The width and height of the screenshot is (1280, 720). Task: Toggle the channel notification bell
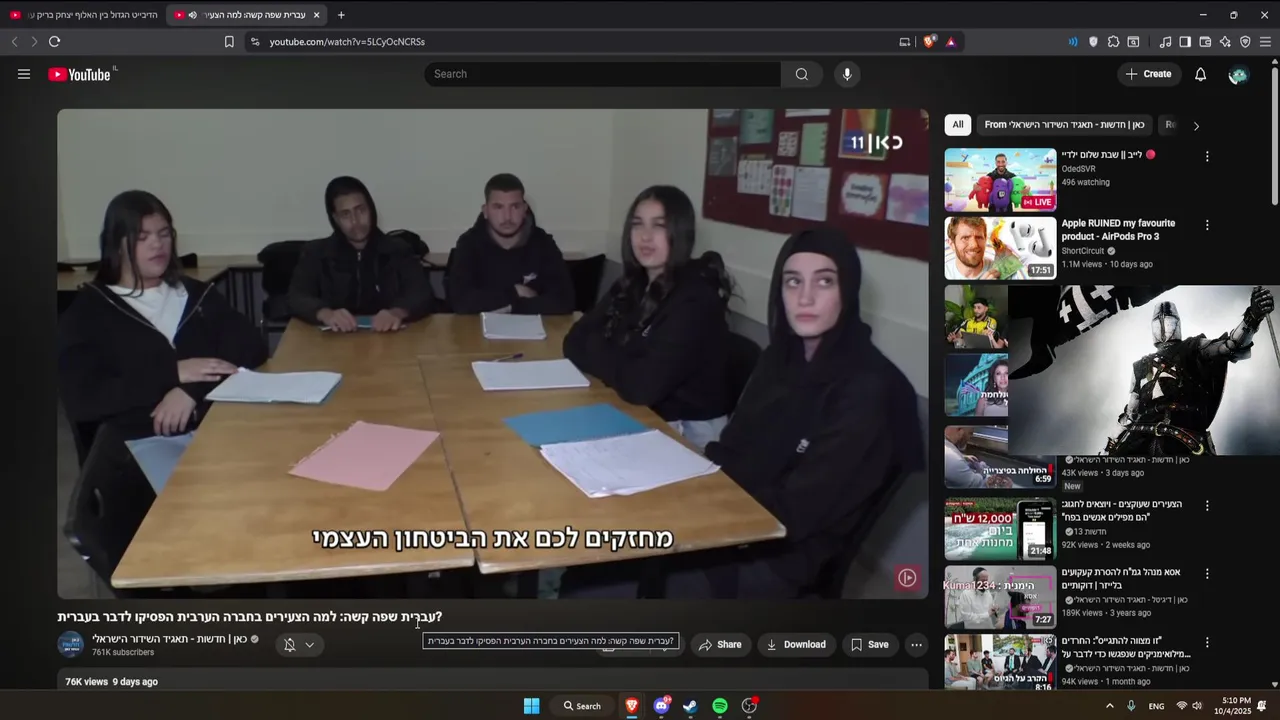pyautogui.click(x=289, y=645)
